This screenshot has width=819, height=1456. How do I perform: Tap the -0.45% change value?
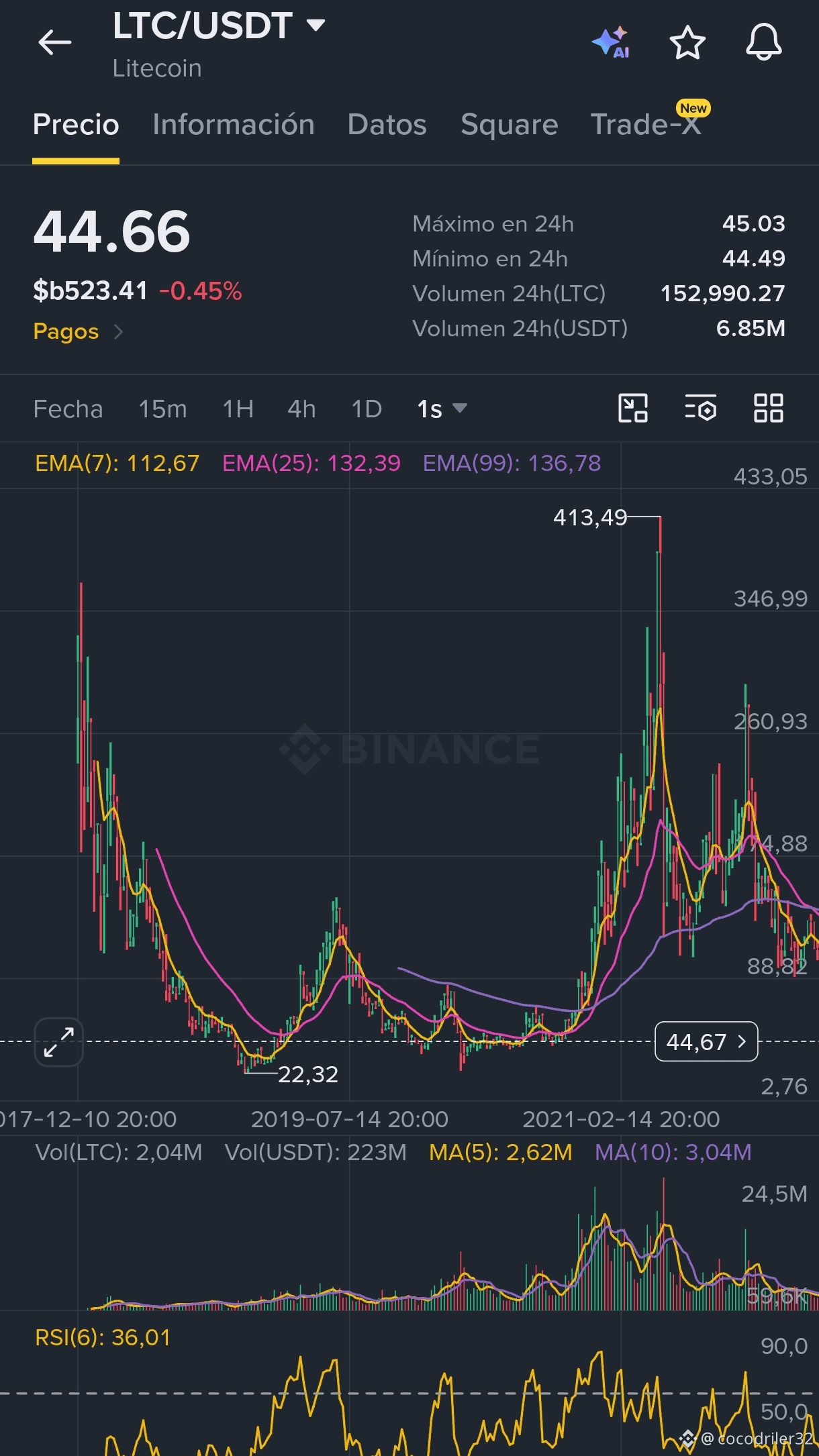point(201,291)
